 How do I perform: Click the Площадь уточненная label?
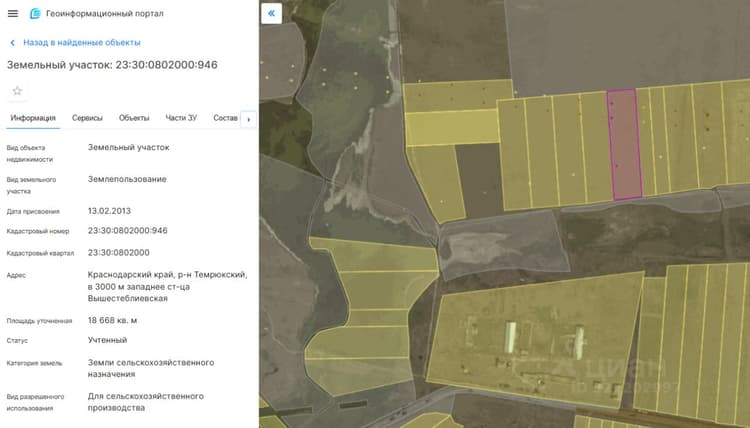pos(39,321)
